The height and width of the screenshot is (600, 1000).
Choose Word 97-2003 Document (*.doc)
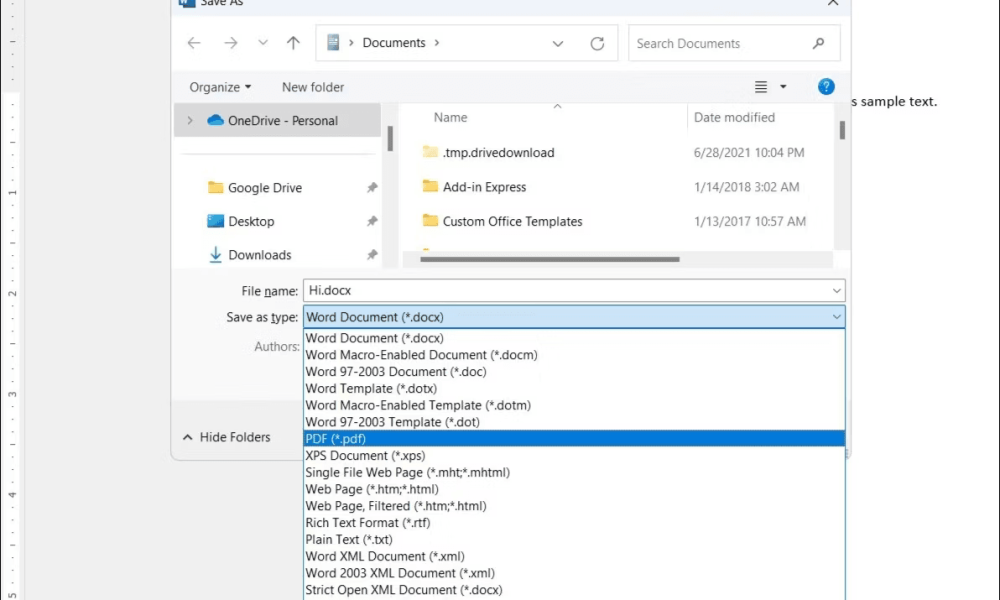tap(574, 372)
